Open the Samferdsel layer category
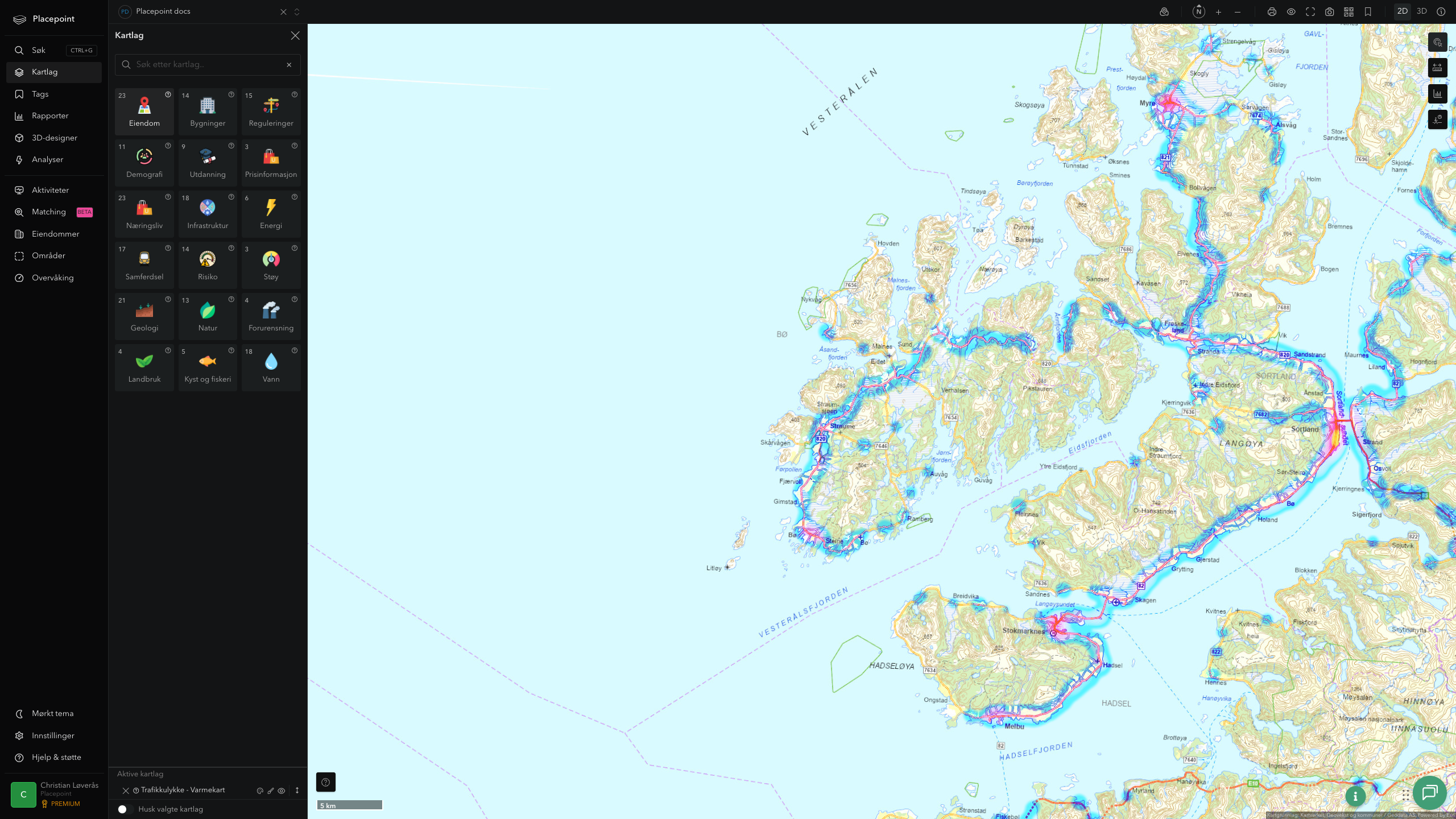 point(144,265)
